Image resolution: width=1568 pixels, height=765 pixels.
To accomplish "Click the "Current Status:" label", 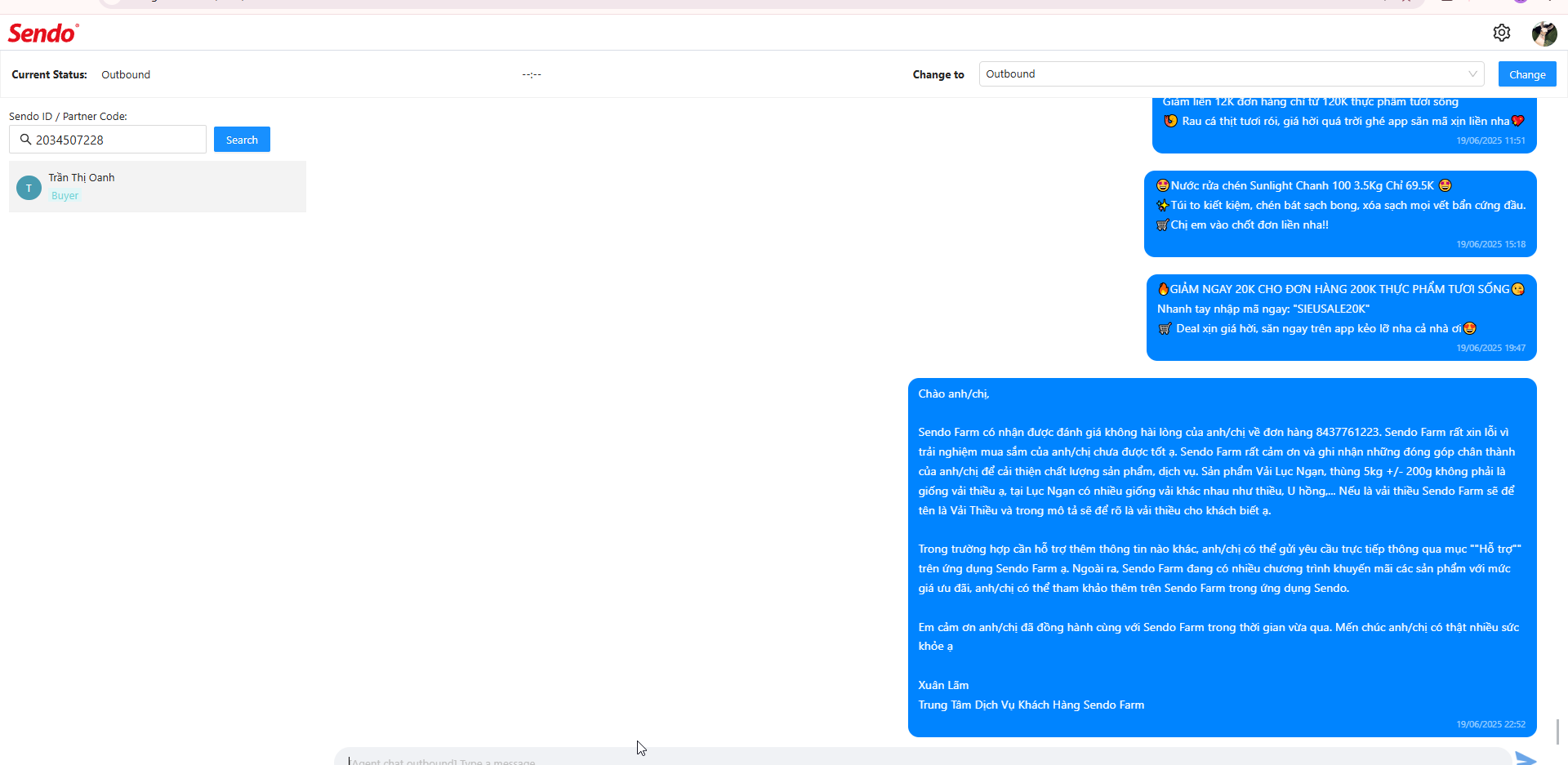I will (x=49, y=74).
